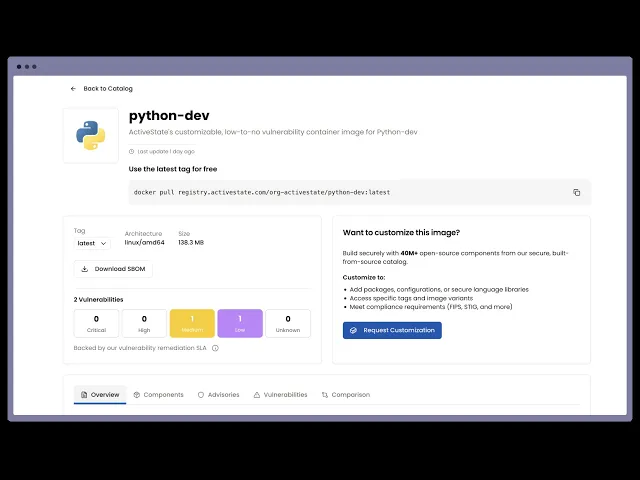Switch to the Components tab
This screenshot has width=640, height=480.
click(158, 395)
